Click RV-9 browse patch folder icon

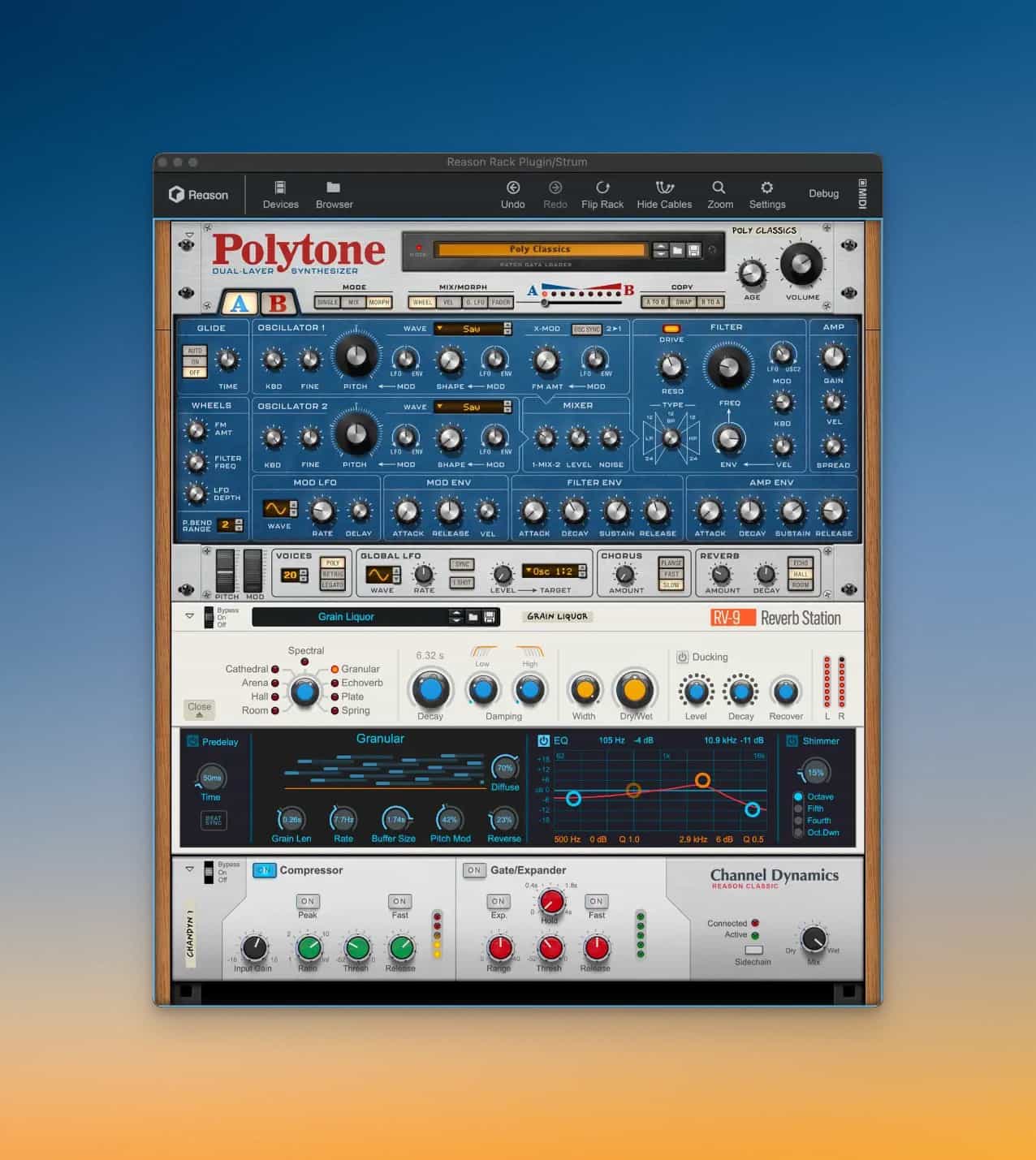pyautogui.click(x=473, y=617)
